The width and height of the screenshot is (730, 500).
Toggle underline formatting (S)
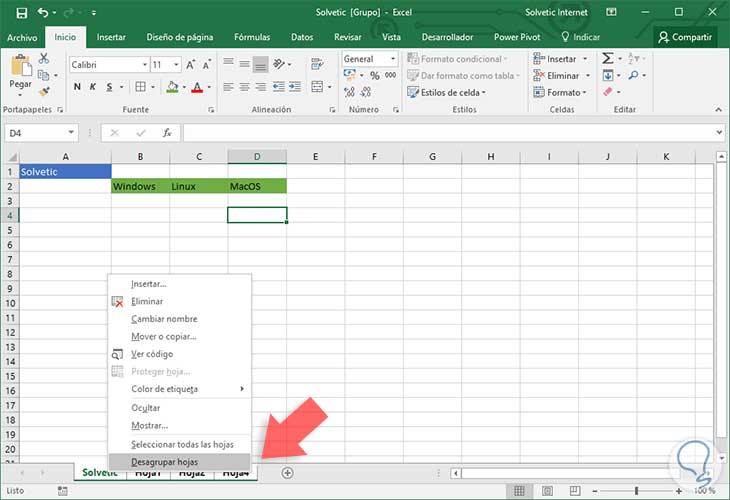click(x=109, y=87)
